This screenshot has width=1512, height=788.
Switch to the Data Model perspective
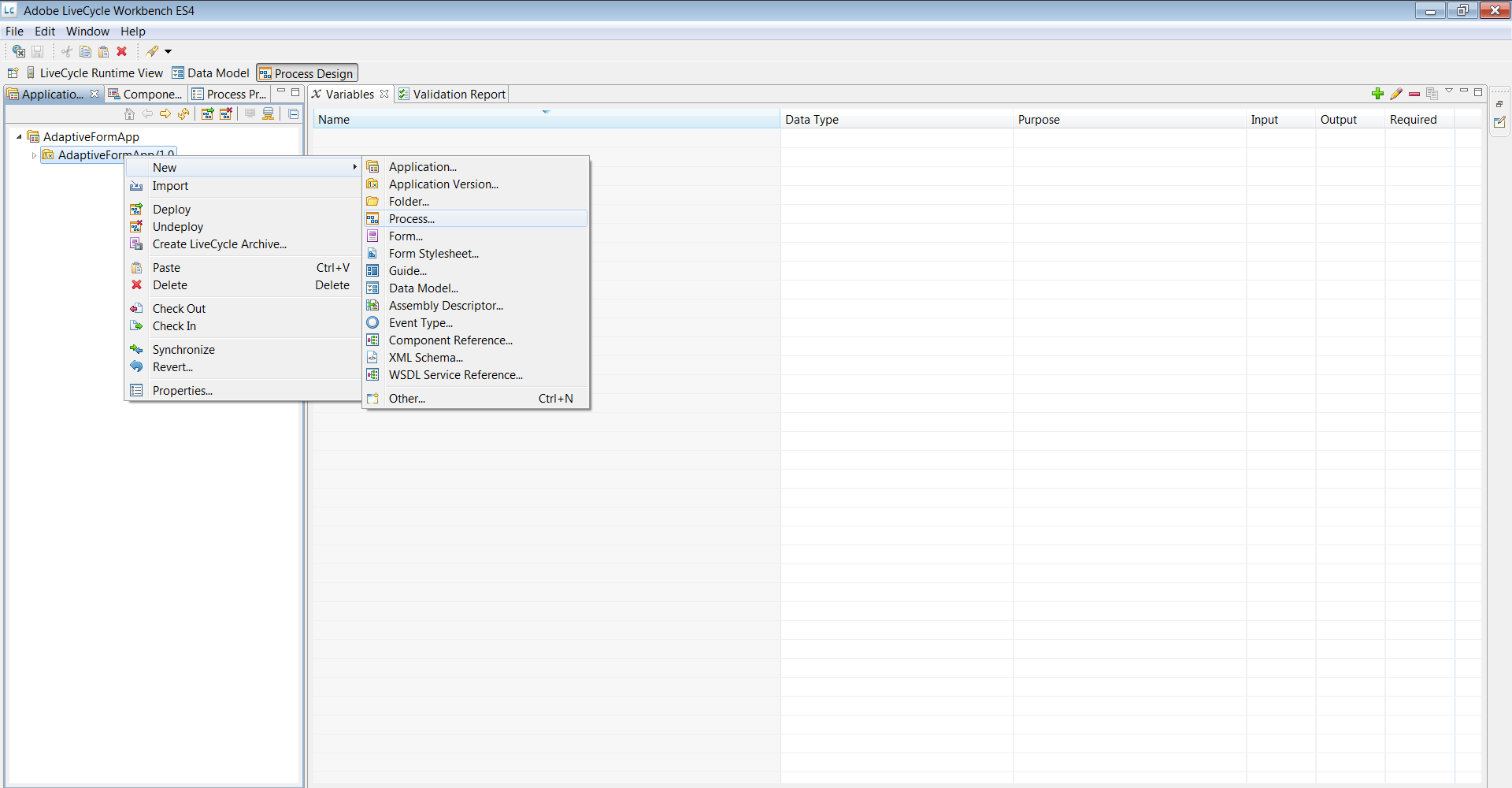point(210,73)
